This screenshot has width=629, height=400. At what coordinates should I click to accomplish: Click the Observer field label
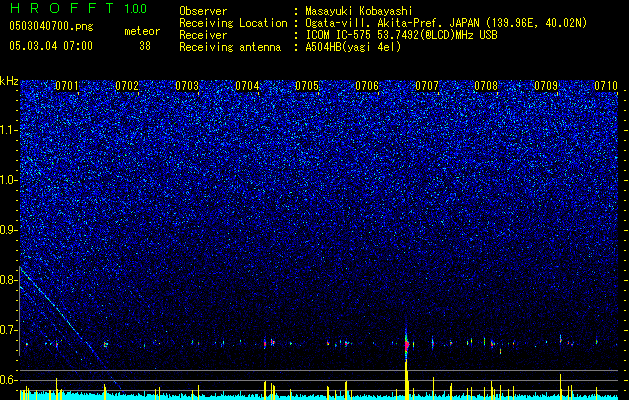[203, 12]
